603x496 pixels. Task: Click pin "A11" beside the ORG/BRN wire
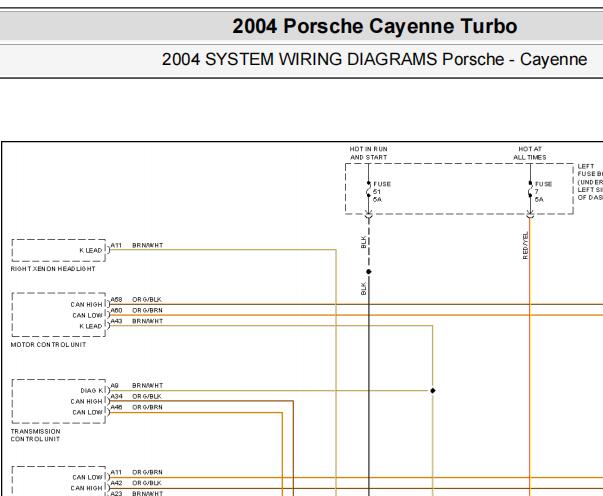click(x=116, y=472)
